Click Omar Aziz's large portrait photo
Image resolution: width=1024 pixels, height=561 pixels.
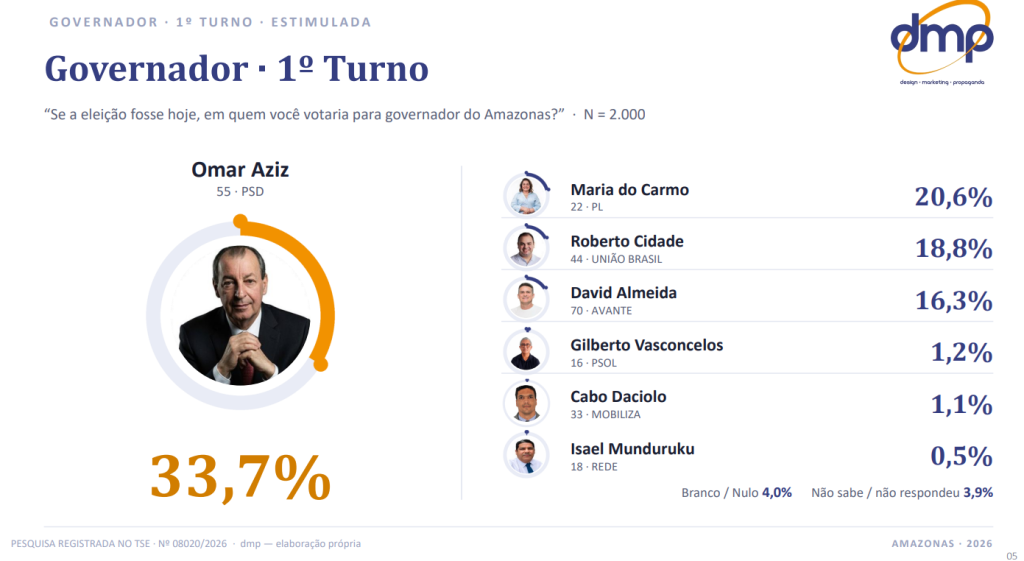tap(240, 315)
